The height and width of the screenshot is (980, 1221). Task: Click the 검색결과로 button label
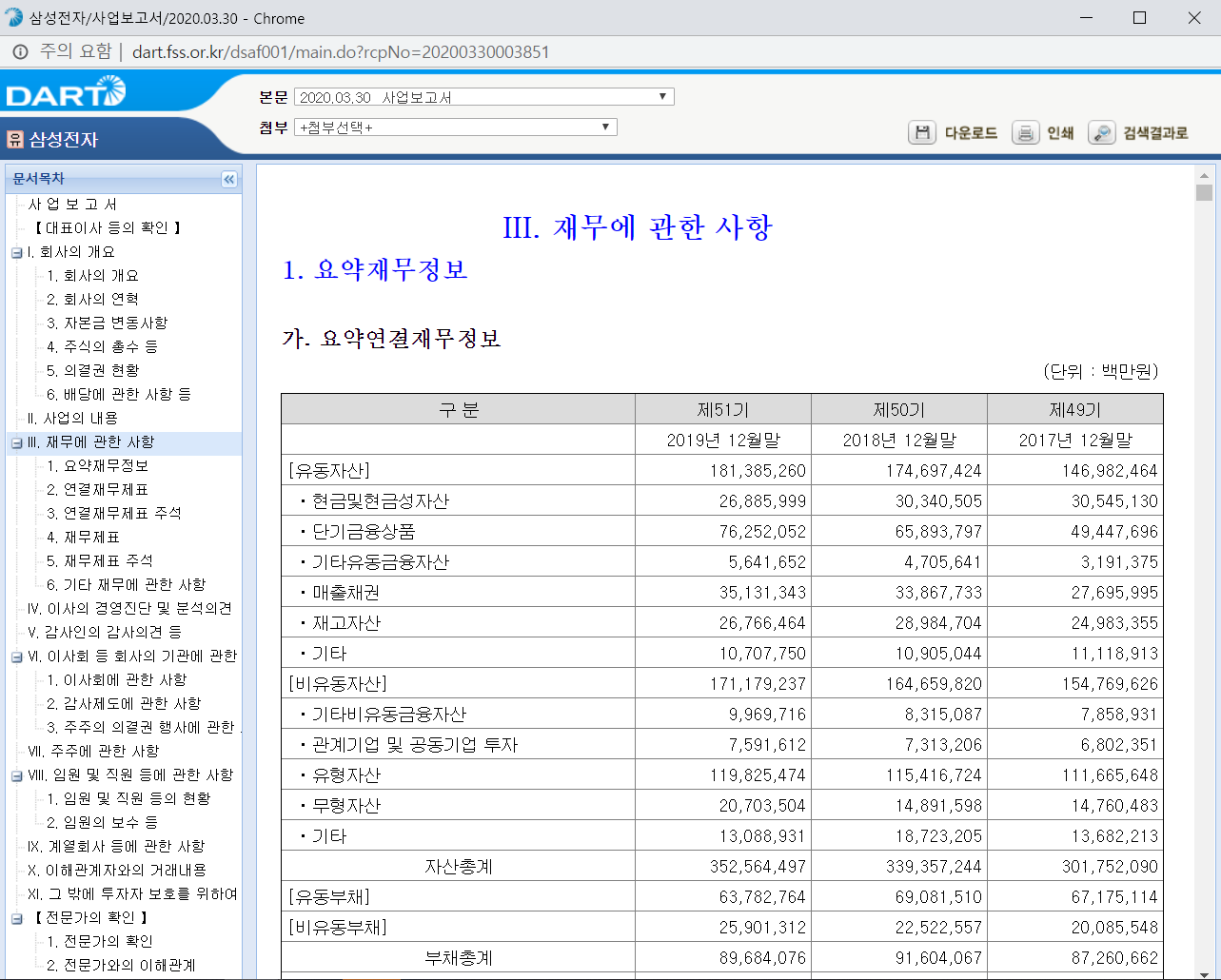pos(1155,133)
